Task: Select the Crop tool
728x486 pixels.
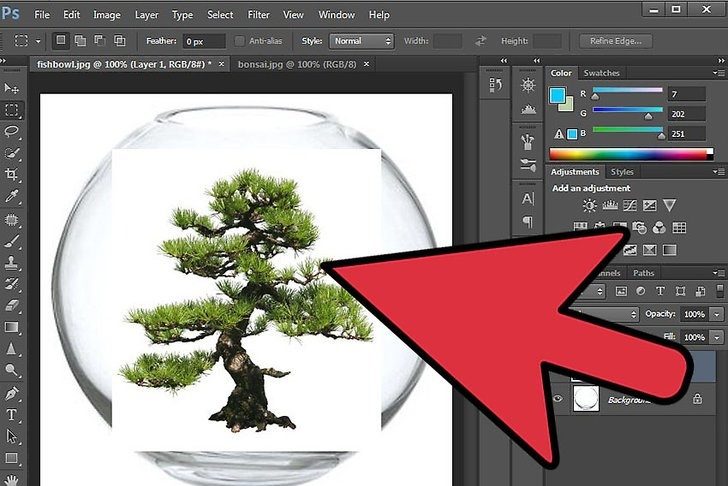Action: [x=12, y=175]
